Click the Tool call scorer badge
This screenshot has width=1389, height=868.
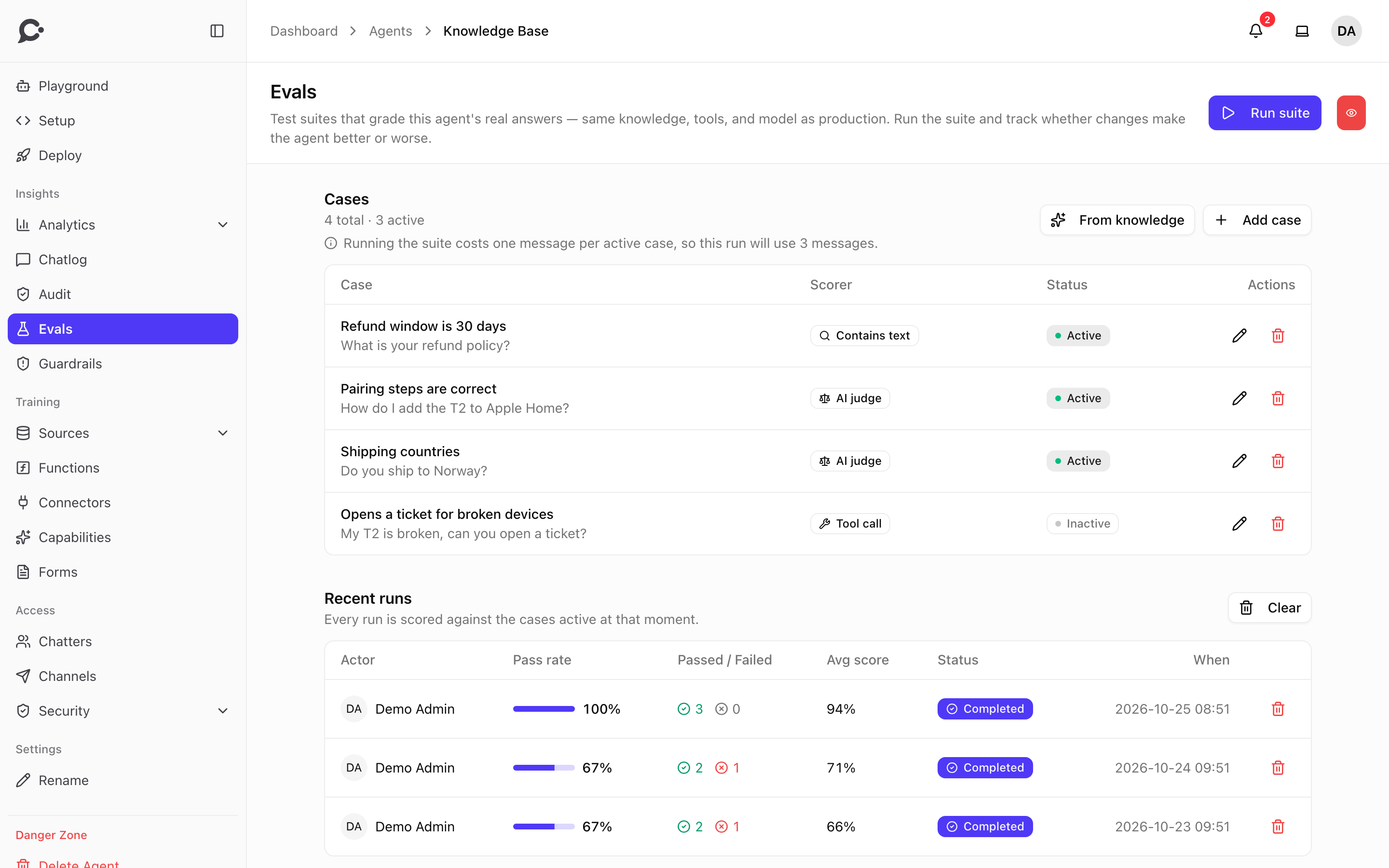(x=850, y=524)
